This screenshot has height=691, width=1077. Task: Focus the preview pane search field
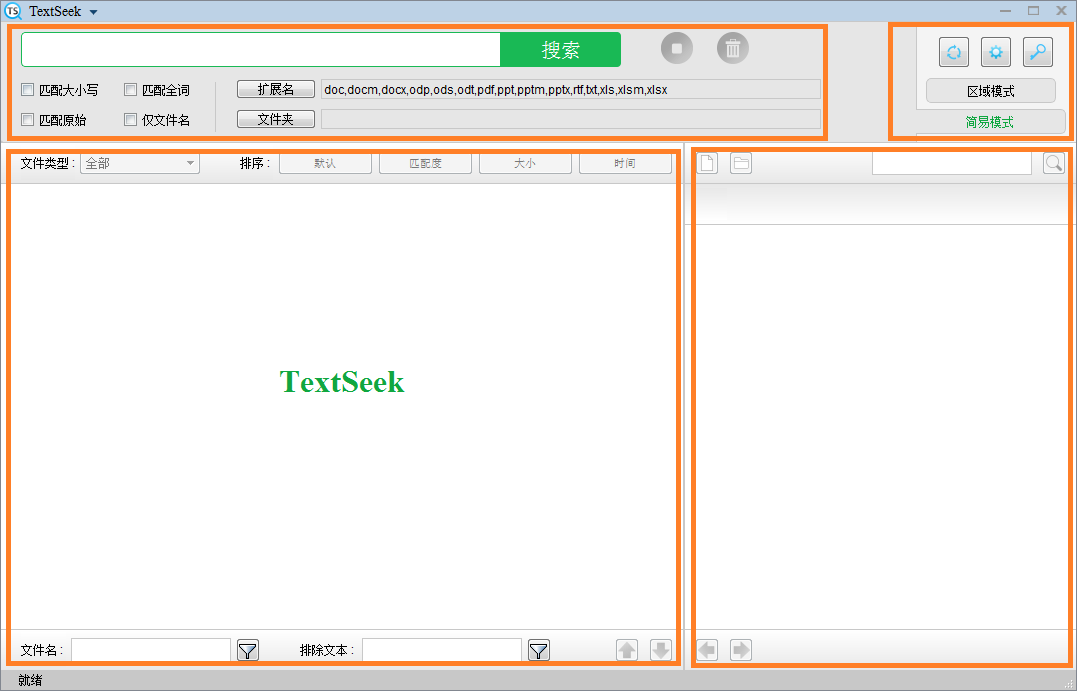(952, 163)
